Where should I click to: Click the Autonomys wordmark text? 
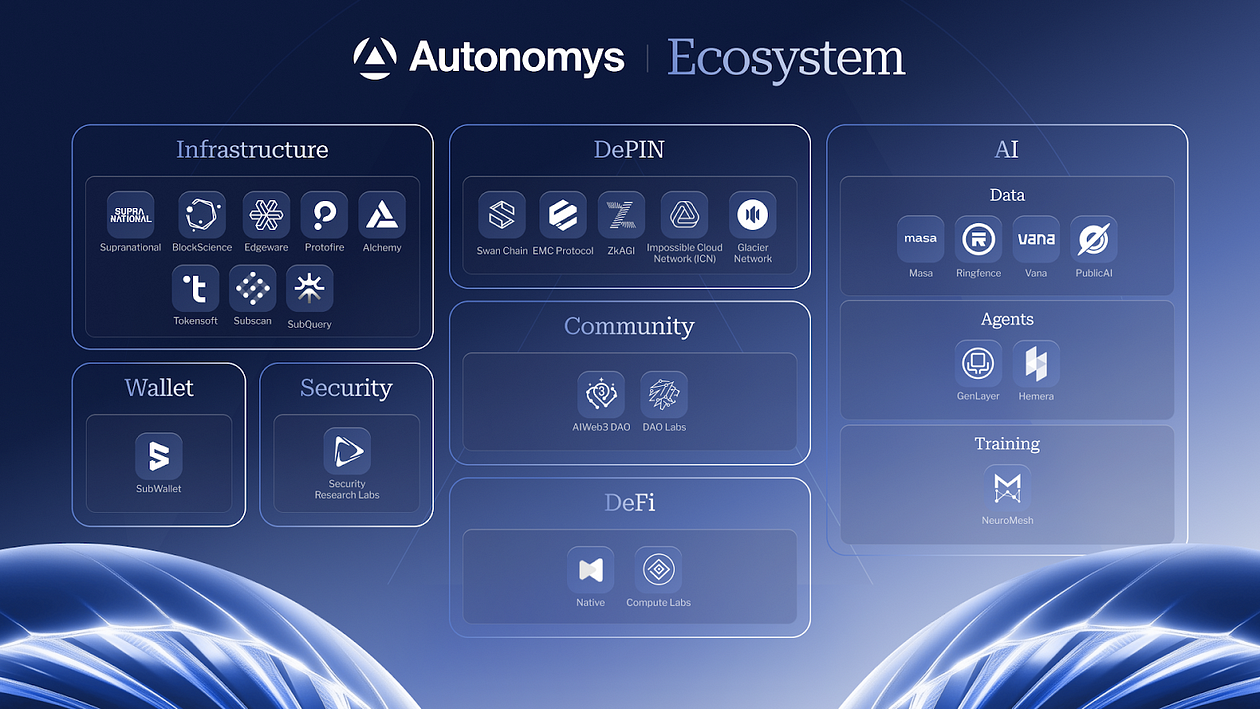[x=517, y=58]
